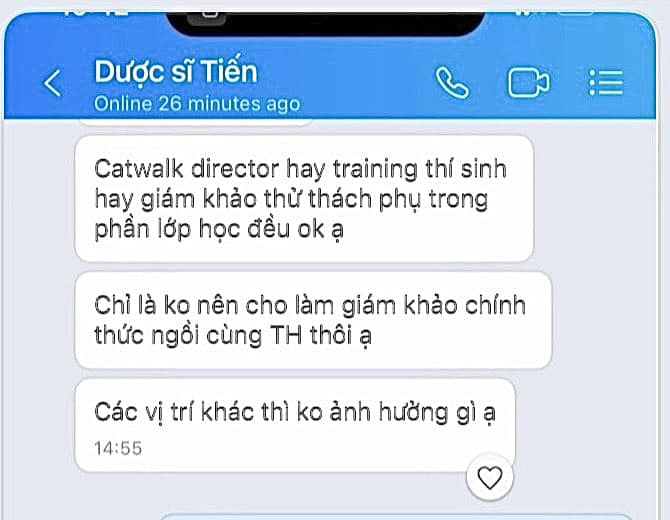Image resolution: width=670 pixels, height=520 pixels.
Task: Start a voice call with Dược sĩ Tiến
Action: pyautogui.click(x=452, y=82)
